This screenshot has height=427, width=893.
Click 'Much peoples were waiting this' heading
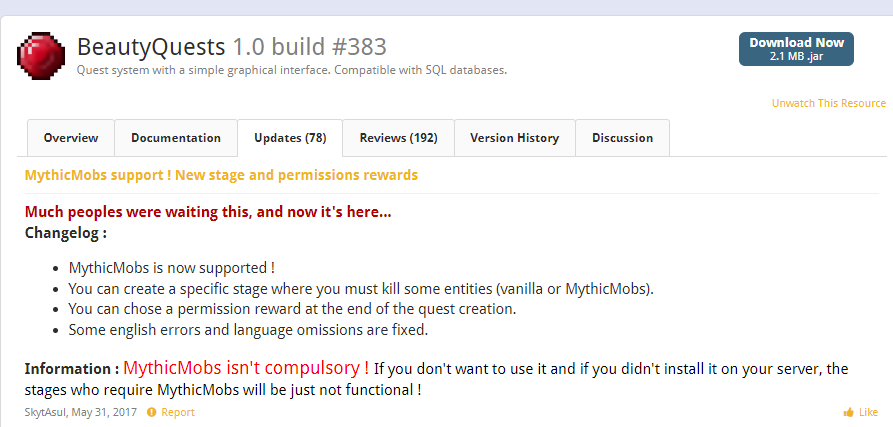(x=208, y=212)
